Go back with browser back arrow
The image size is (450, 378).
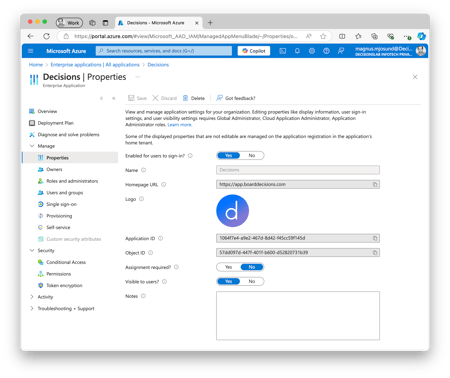pyautogui.click(x=31, y=36)
